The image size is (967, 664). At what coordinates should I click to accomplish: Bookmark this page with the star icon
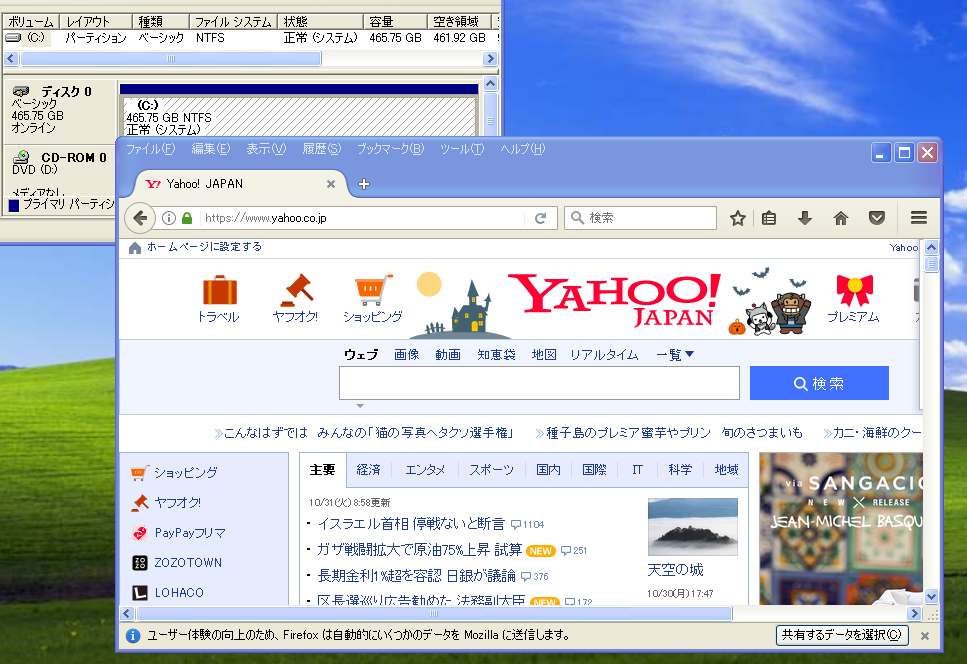(x=738, y=218)
